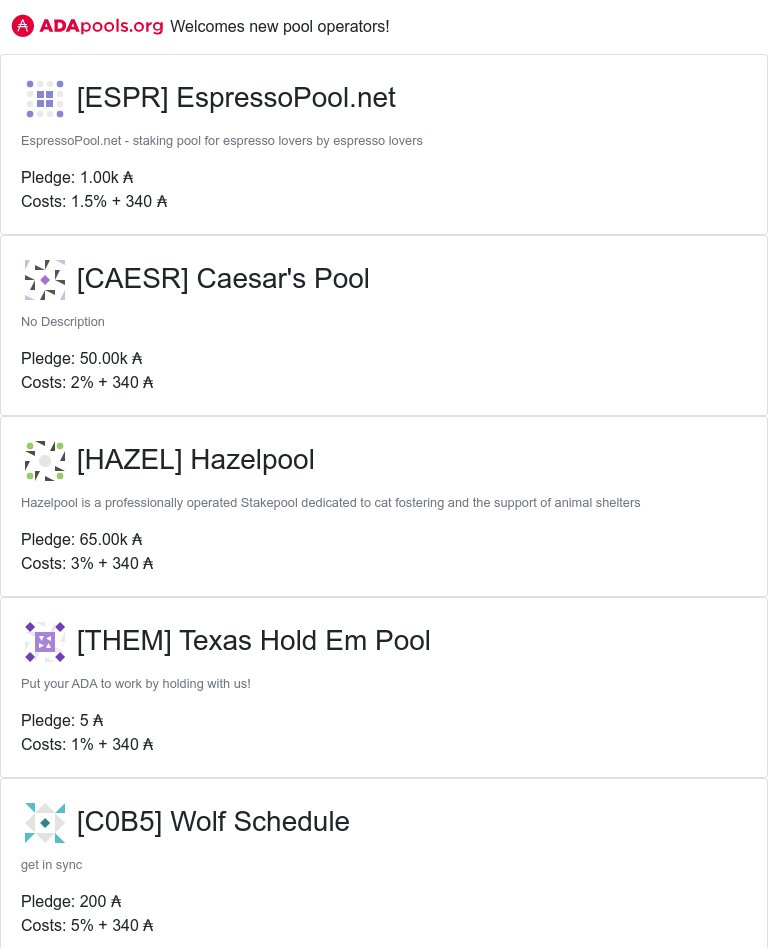Open the [THEM] Texas Hold Em Pool title
Viewport: 768px width, 948px height.
253,641
